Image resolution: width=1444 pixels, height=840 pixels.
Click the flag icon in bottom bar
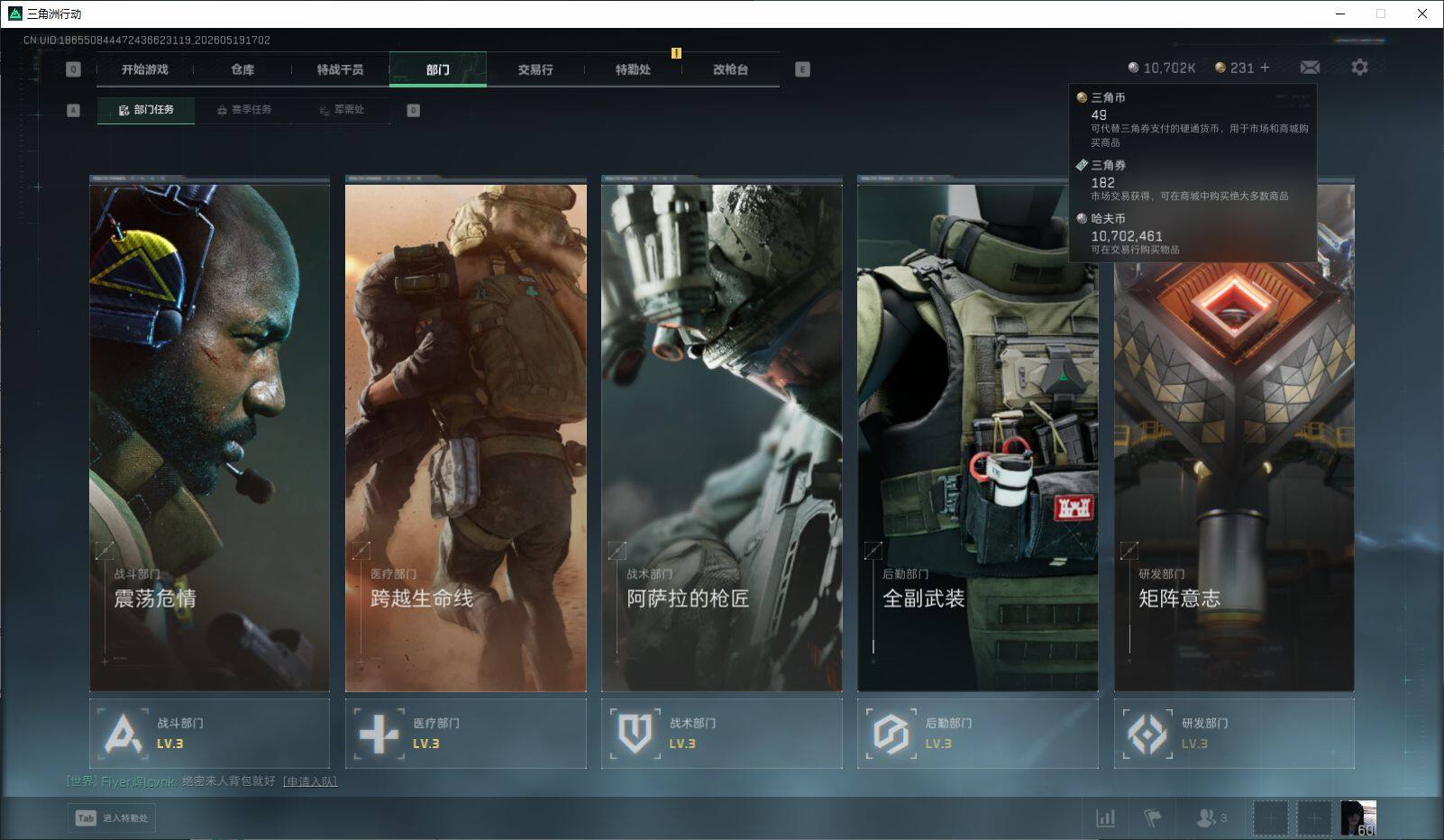tap(1153, 817)
